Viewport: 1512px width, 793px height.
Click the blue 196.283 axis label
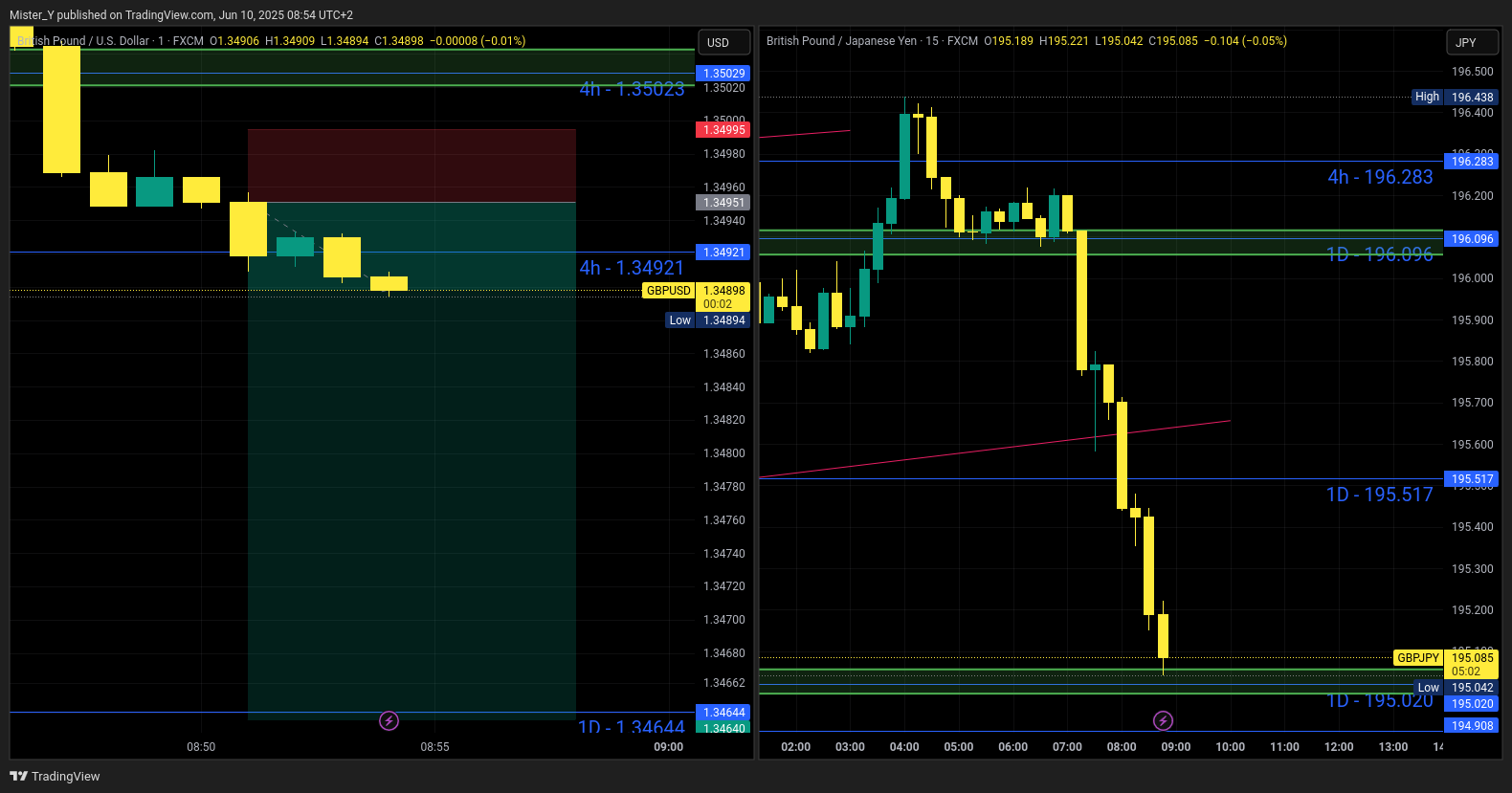click(1472, 162)
